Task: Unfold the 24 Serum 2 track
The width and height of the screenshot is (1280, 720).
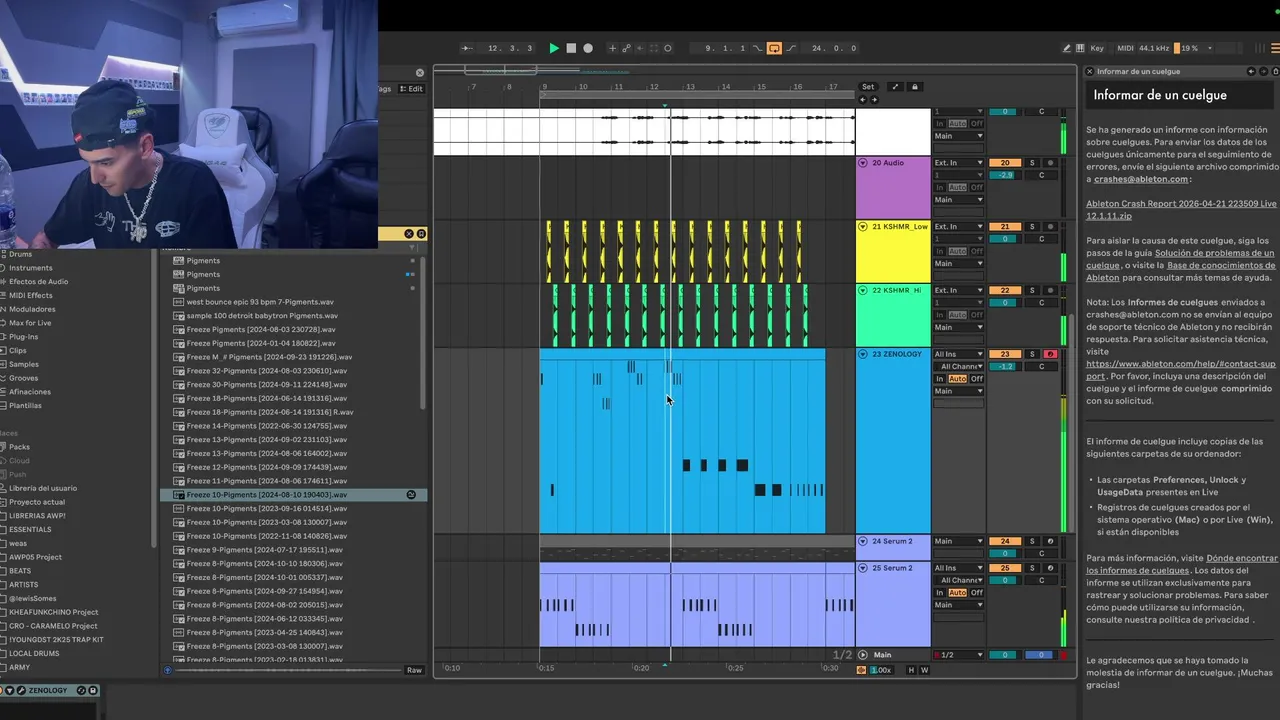Action: coord(863,541)
